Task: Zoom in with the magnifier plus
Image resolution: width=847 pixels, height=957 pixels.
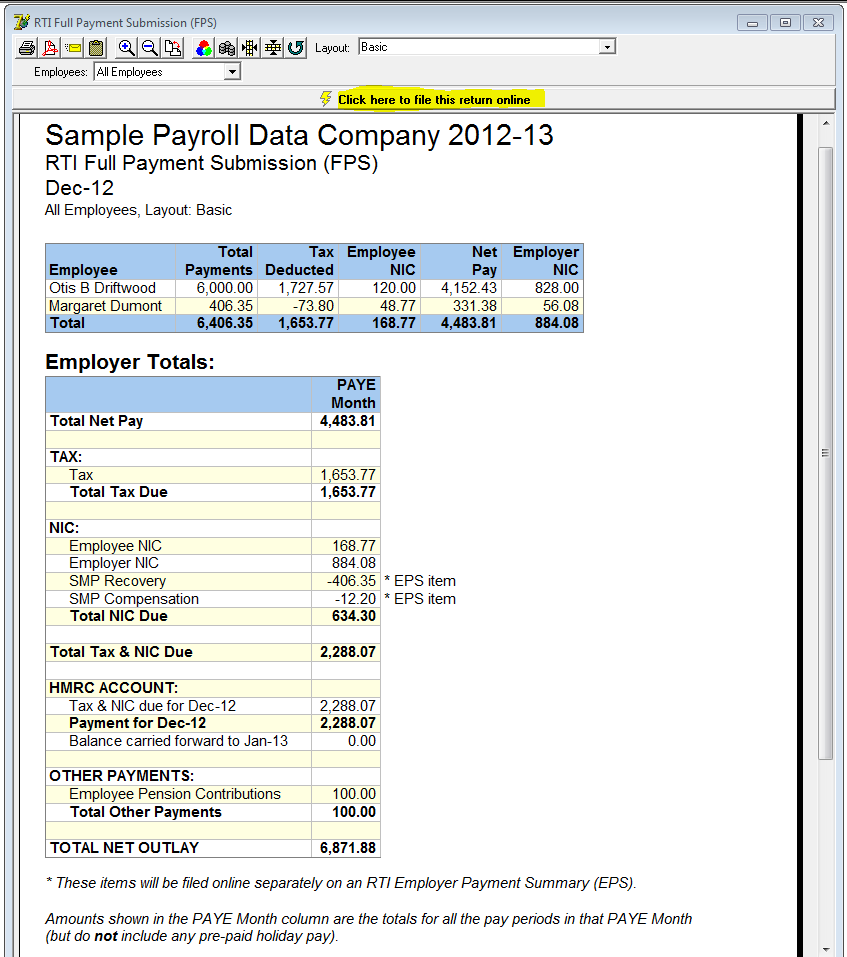Action: [x=127, y=48]
